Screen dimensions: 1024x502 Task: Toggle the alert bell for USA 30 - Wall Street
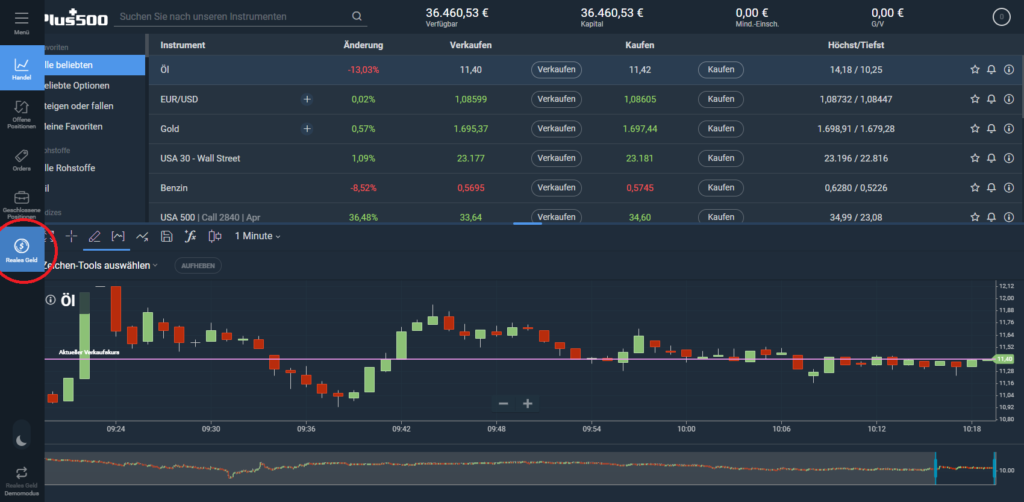991,158
